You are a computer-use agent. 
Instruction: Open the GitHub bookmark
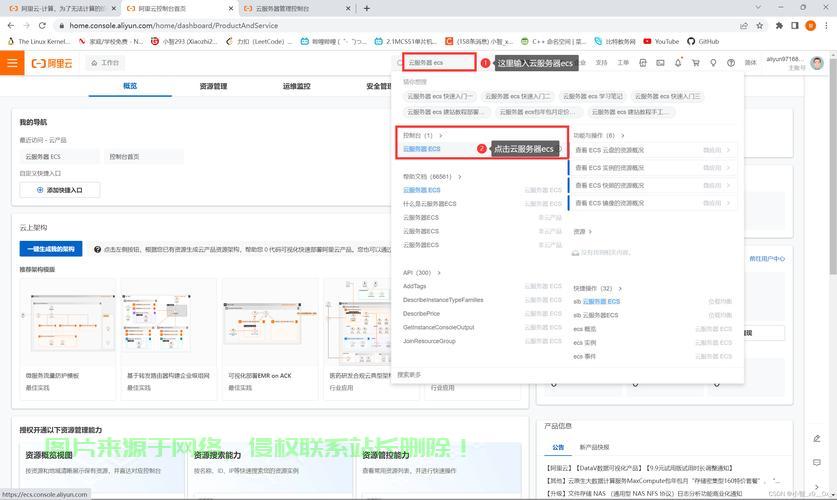[703, 42]
